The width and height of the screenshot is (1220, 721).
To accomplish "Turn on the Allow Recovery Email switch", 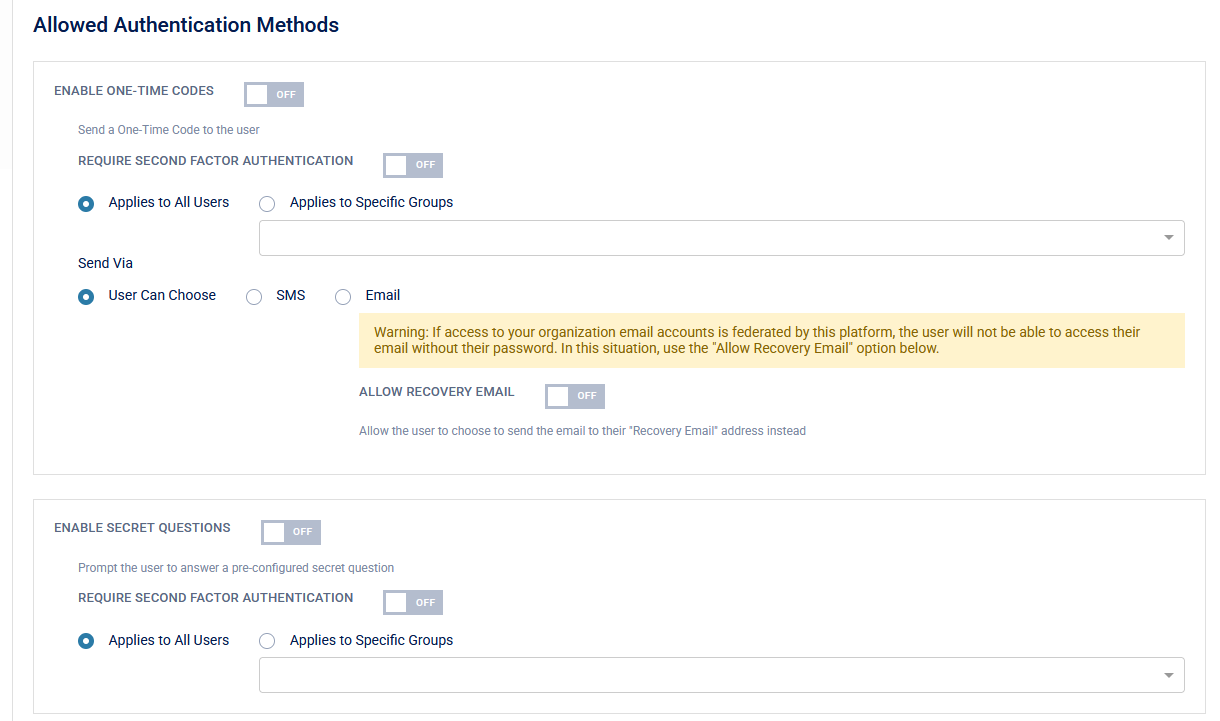I will click(574, 396).
